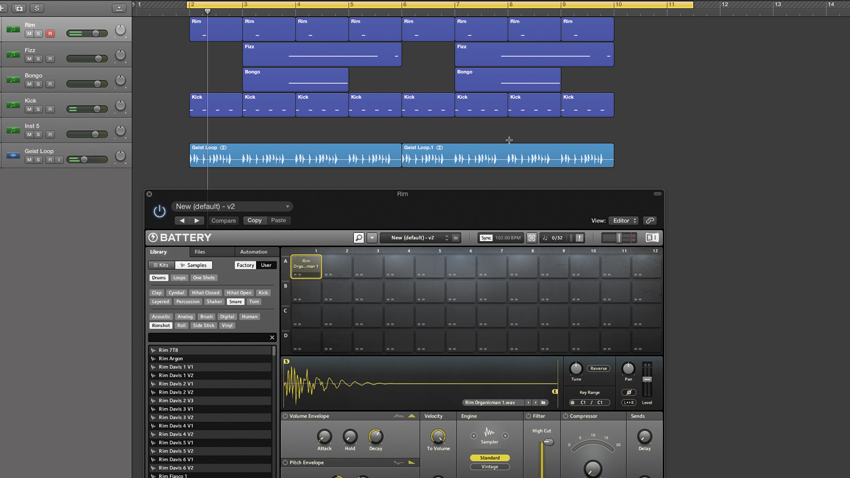Viewport: 850px width, 478px height.
Task: Click the Bongo track instrument icon
Action: point(13,80)
